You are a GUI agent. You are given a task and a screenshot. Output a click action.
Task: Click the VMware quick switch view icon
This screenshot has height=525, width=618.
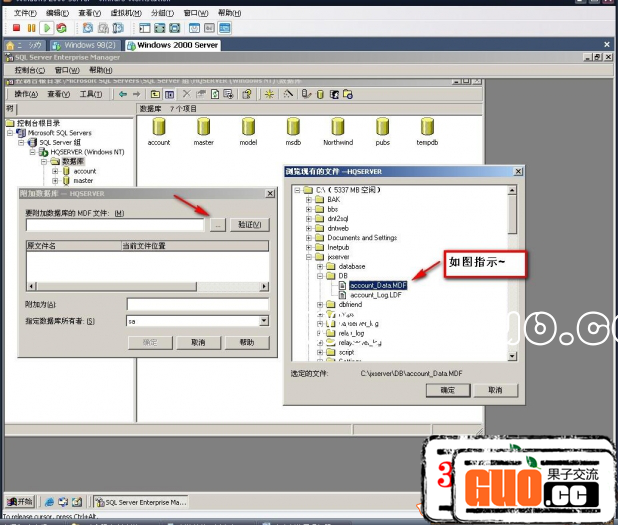[x=160, y=28]
